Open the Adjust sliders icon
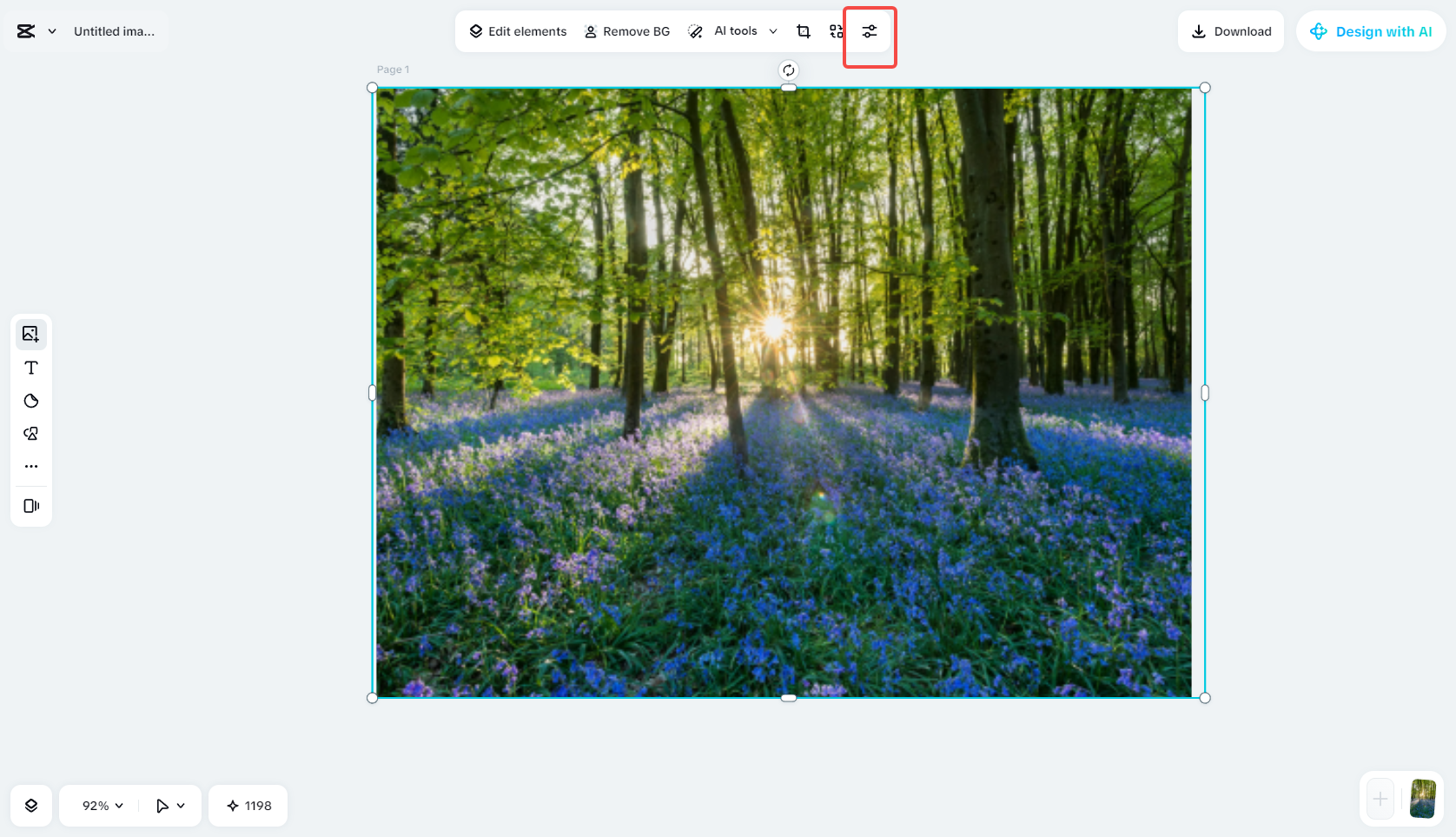The height and width of the screenshot is (837, 1456). point(870,31)
